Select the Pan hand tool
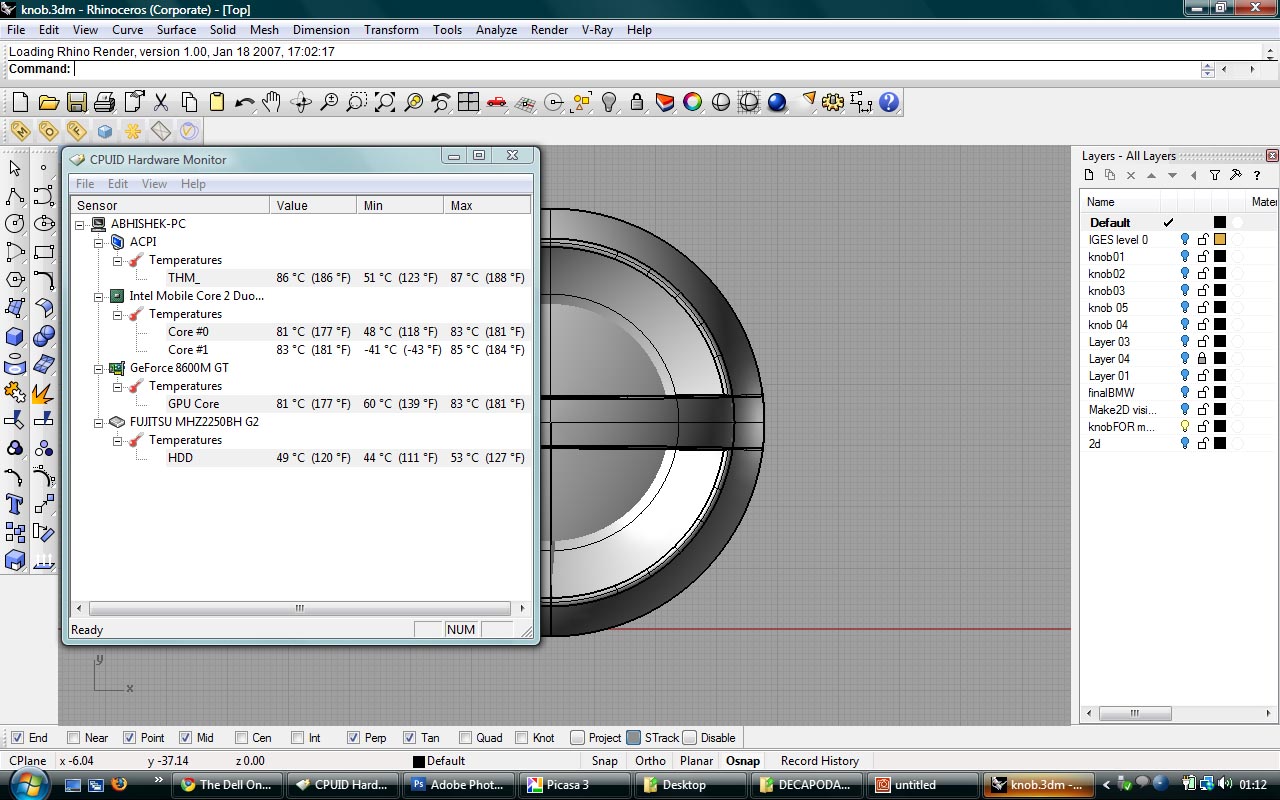 272,102
